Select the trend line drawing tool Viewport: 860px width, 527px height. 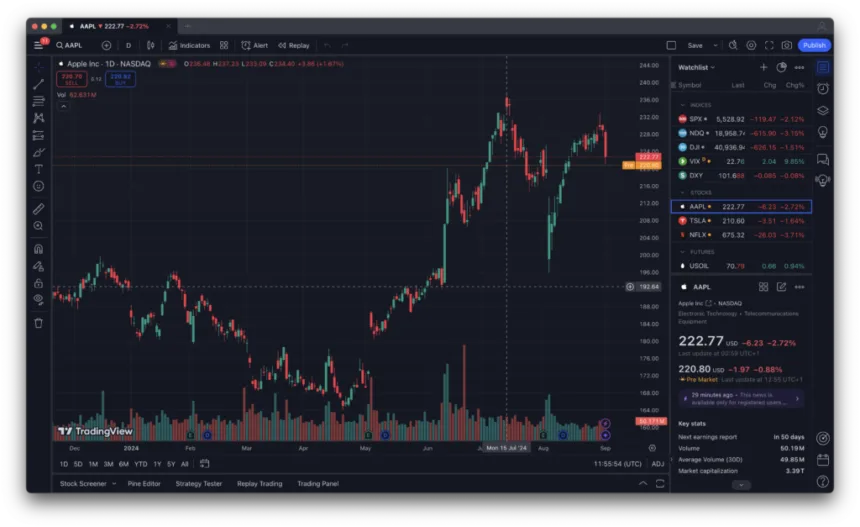tap(38, 84)
